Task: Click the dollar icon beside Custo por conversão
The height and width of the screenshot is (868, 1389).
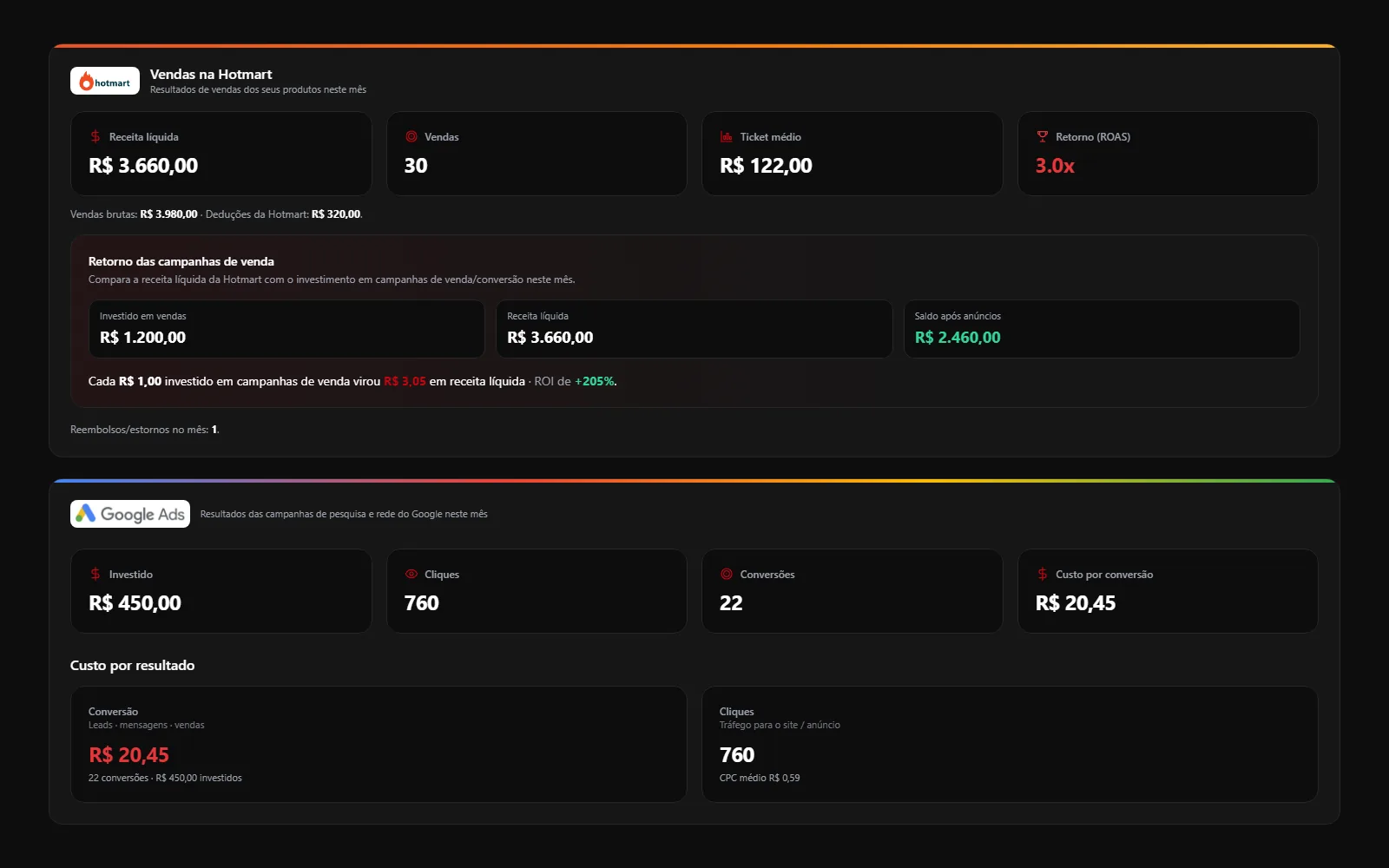Action: (x=1043, y=574)
